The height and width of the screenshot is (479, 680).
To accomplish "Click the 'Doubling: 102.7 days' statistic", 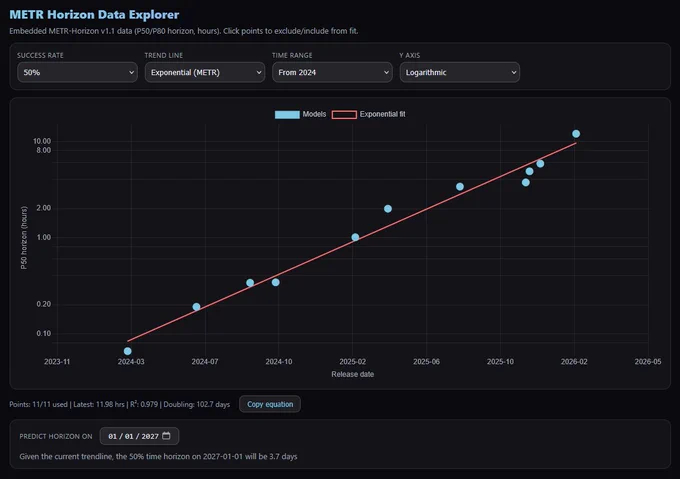I will (x=196, y=404).
